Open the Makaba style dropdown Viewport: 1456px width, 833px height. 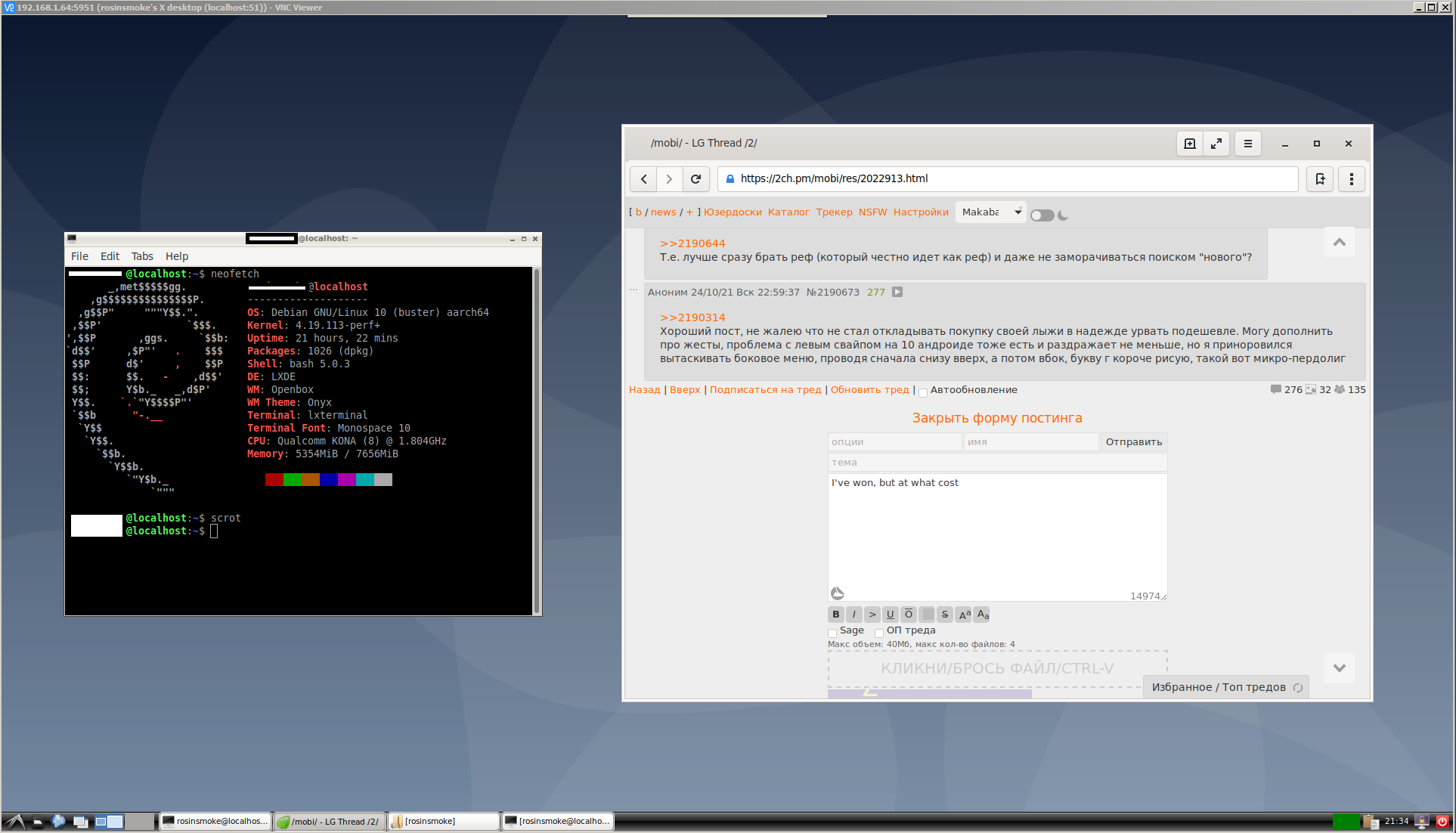[990, 212]
